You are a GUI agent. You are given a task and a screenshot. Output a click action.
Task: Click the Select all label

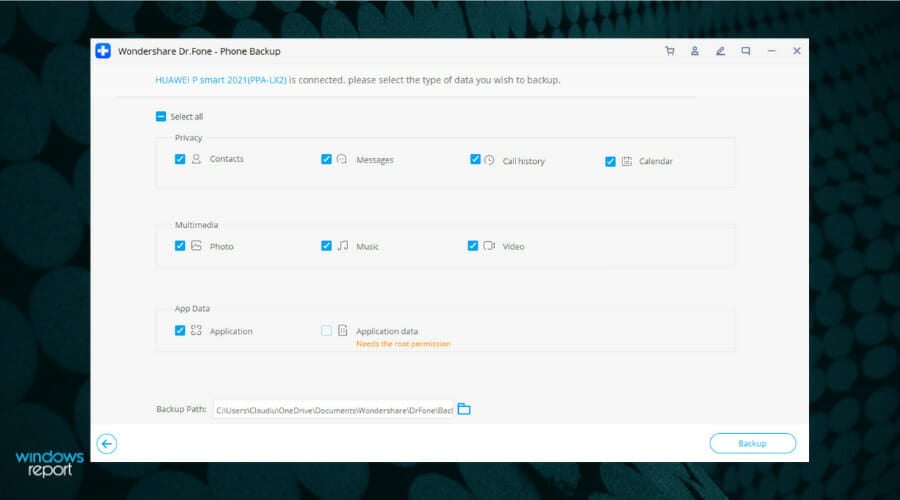(x=187, y=117)
